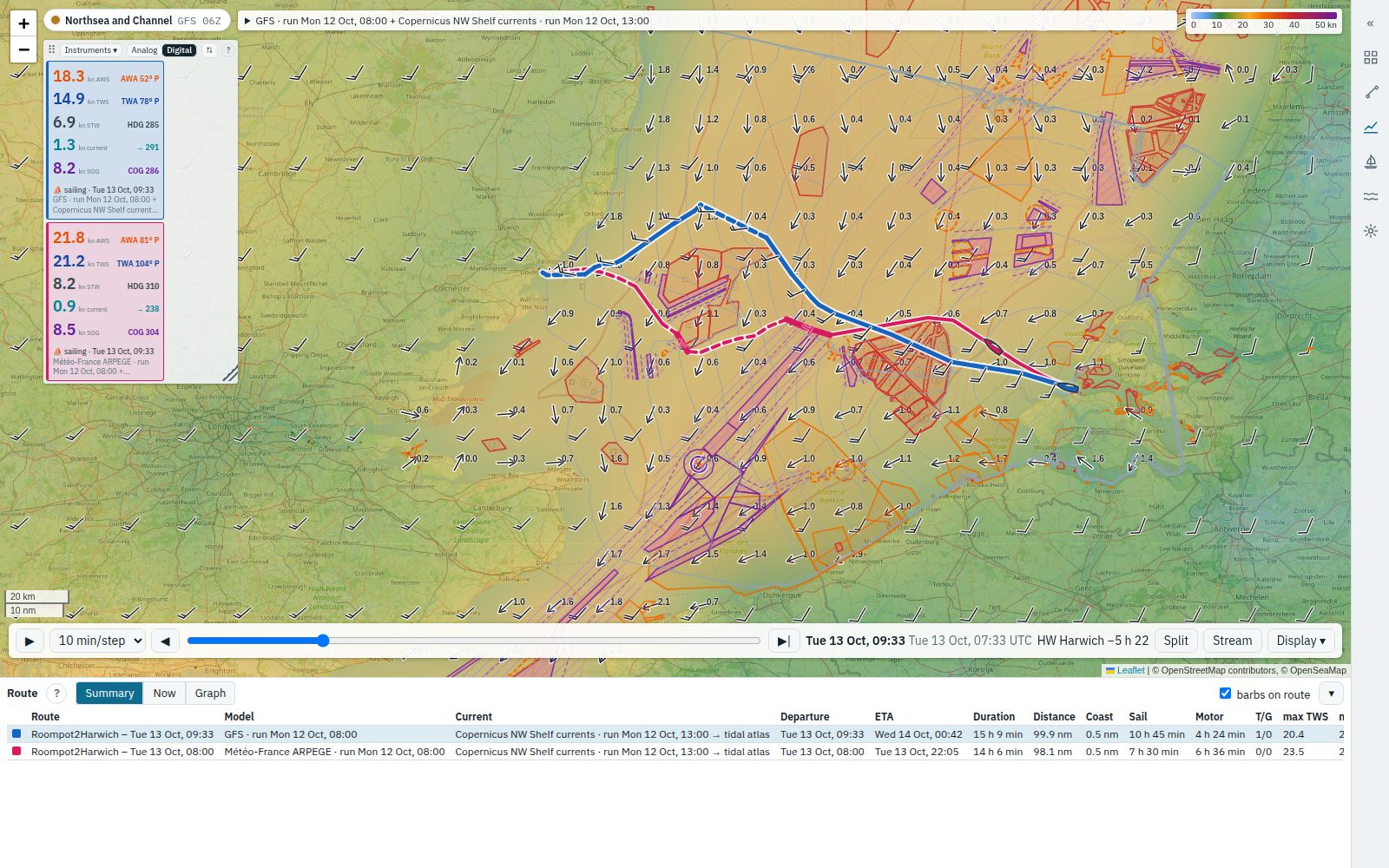Image resolution: width=1389 pixels, height=868 pixels.
Task: Expand the GFS model run header bar
Action: coord(708,21)
